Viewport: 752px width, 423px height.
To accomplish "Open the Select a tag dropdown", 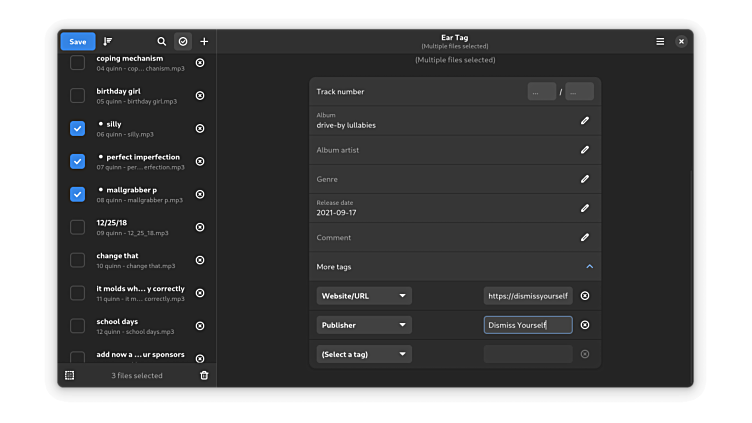I will 364,354.
